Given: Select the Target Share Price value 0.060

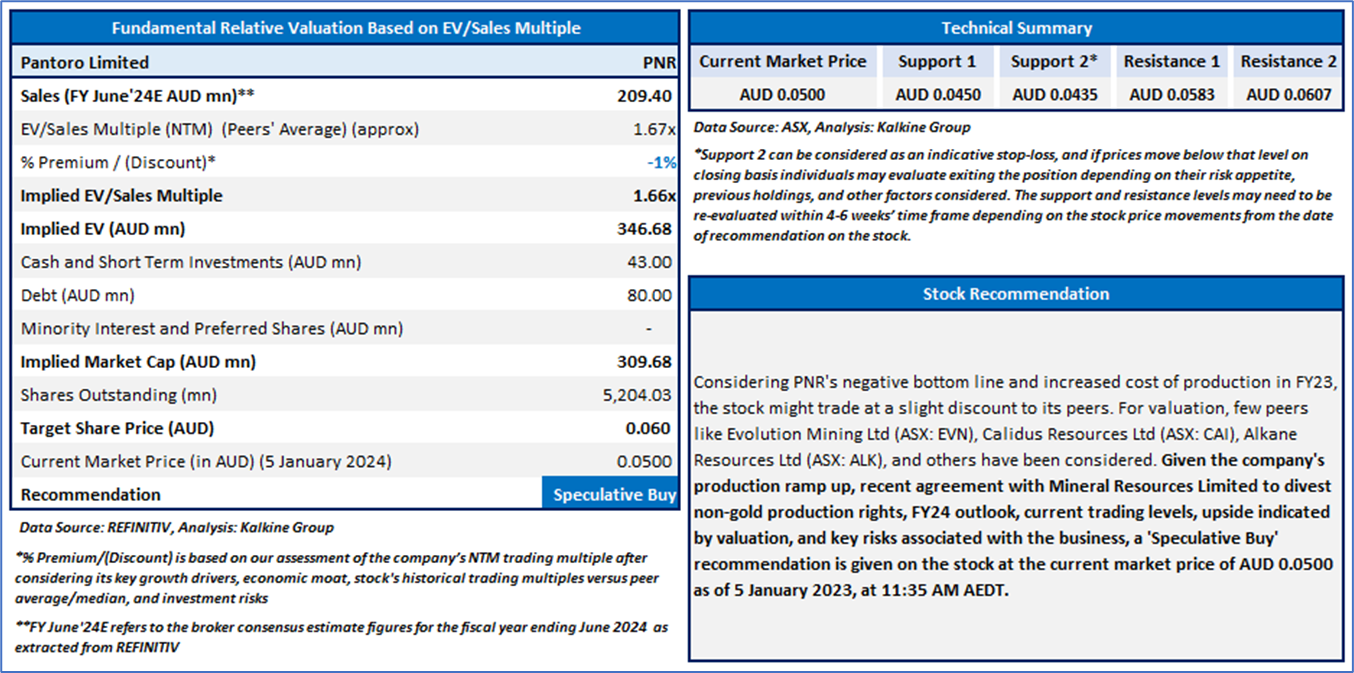Looking at the screenshot, I should point(651,428).
